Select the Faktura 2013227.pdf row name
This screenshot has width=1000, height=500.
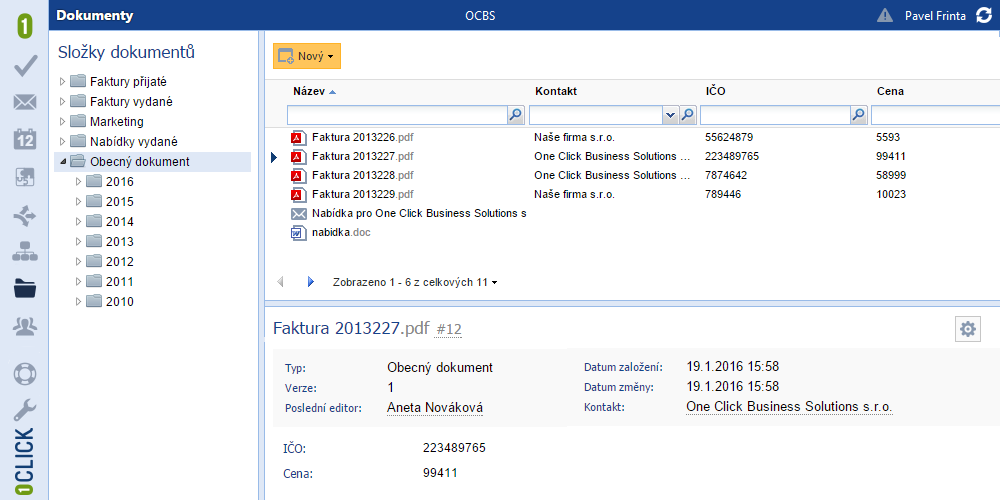[x=363, y=156]
